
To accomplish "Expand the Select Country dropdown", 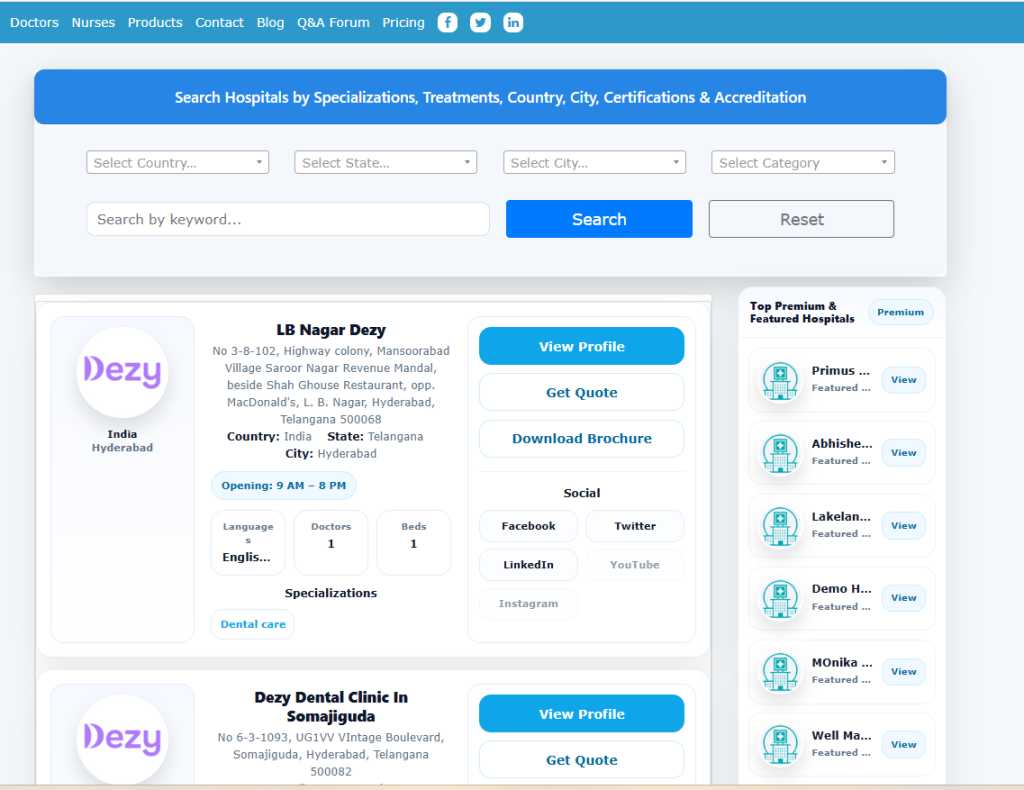I will 177,163.
